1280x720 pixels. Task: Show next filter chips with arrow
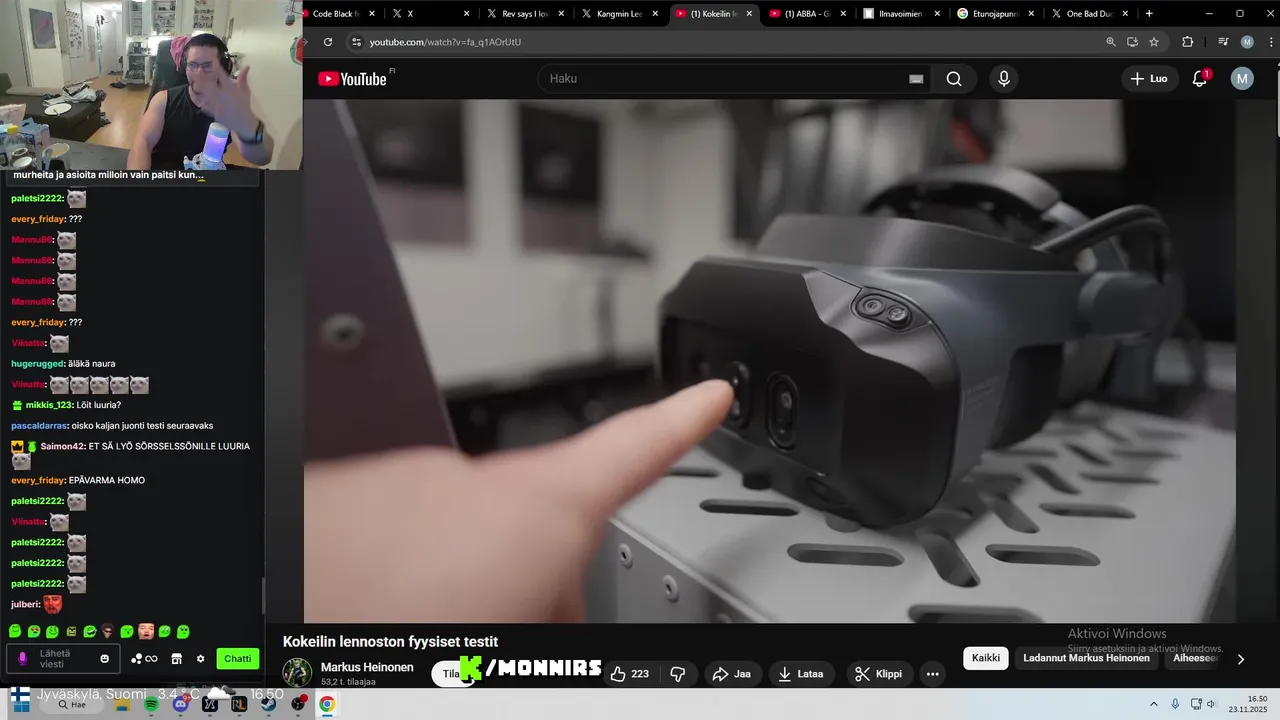pos(1241,659)
